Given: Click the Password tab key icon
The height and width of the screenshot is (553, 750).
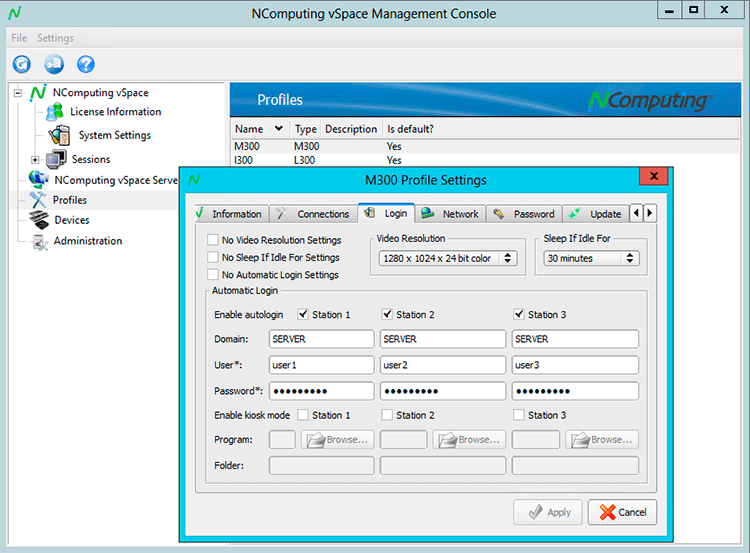Looking at the screenshot, I should 498,214.
